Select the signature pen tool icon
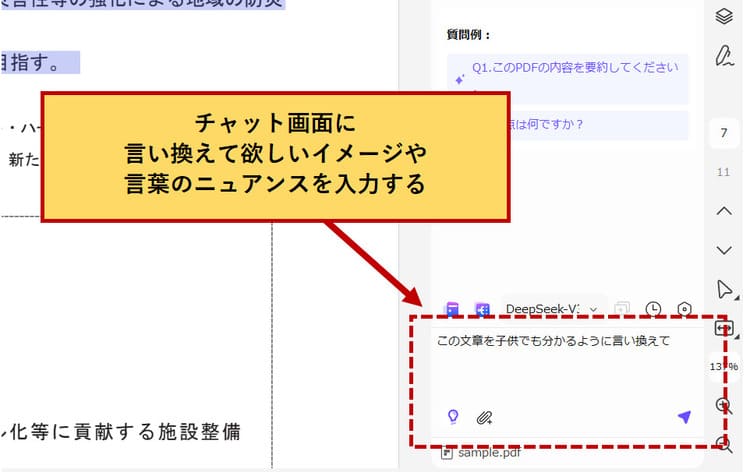This screenshot has width=750, height=476. 724,56
